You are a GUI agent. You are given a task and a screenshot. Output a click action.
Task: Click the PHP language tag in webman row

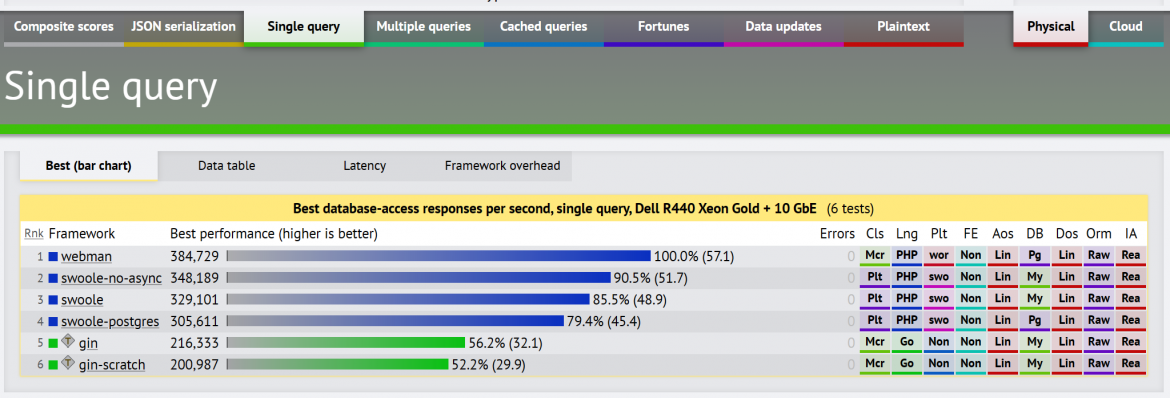(907, 255)
